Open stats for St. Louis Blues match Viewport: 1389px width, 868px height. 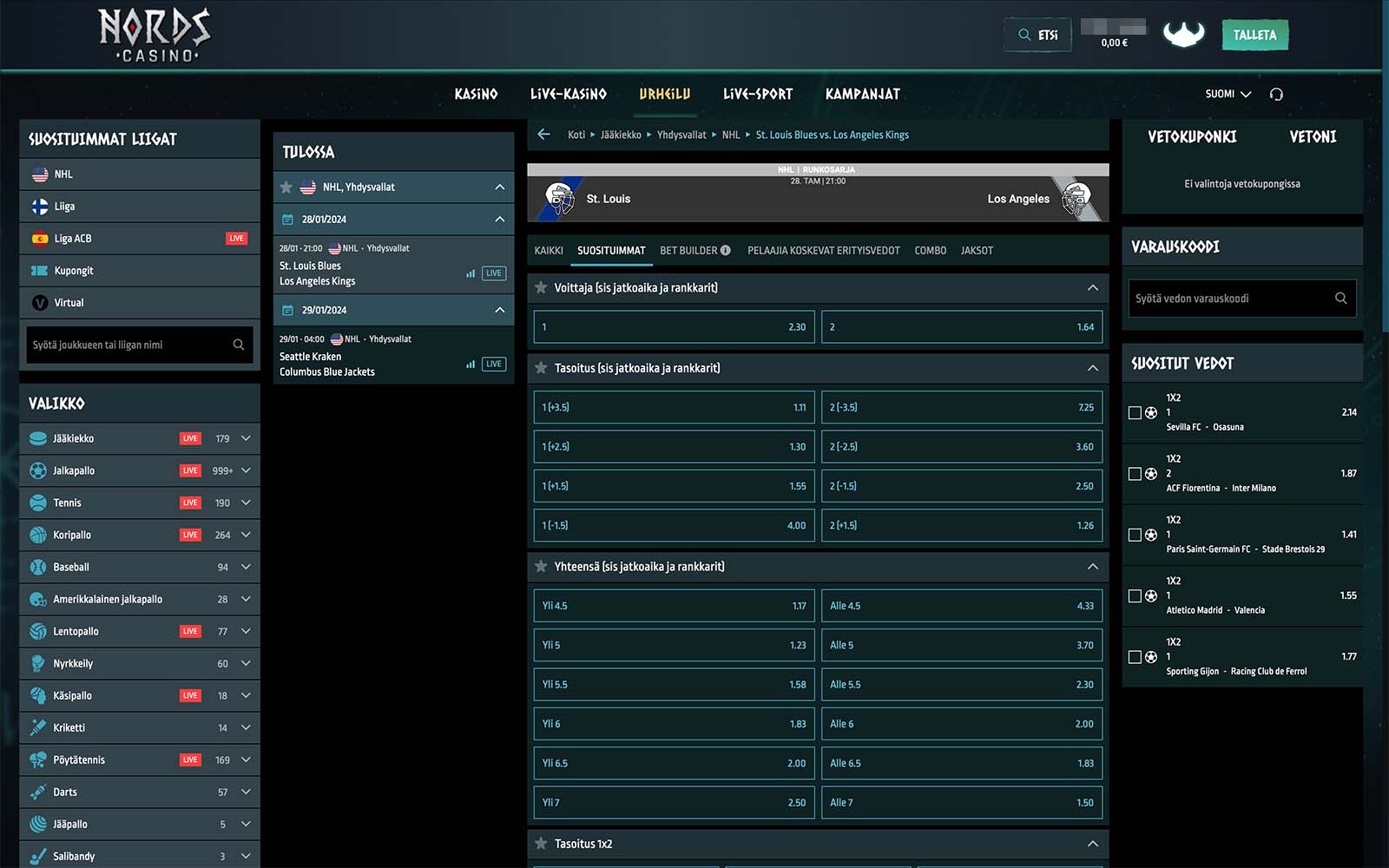click(x=471, y=273)
